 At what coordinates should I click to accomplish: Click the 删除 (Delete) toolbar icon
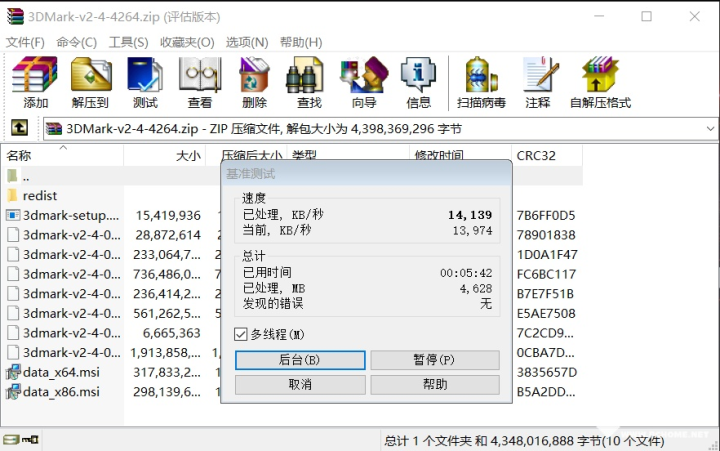(254, 74)
